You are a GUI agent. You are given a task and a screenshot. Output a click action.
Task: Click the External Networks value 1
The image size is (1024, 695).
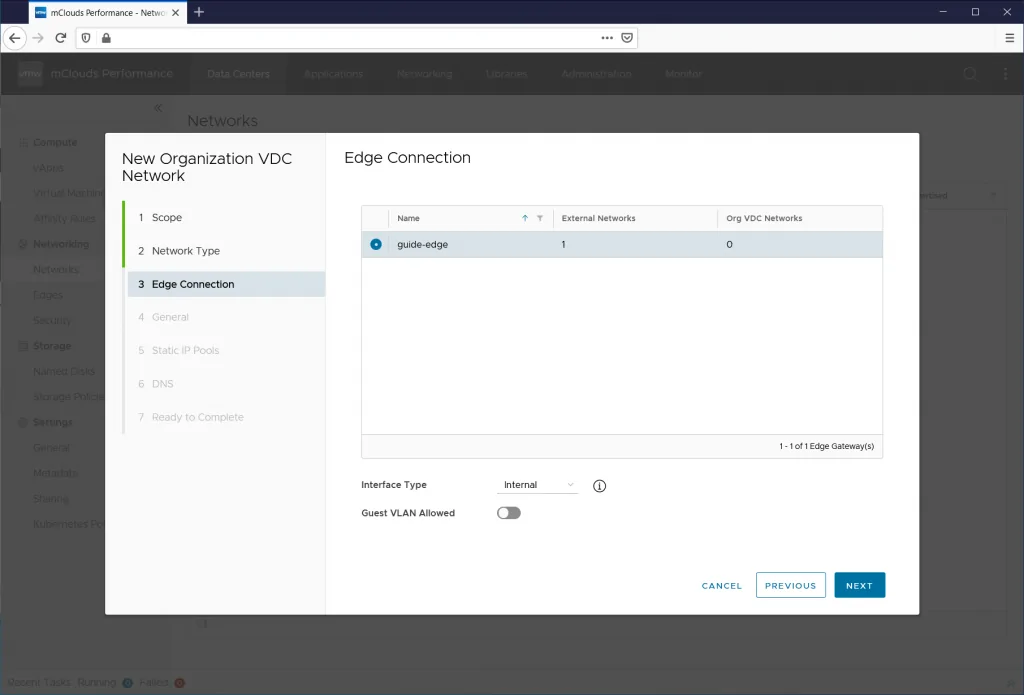pyautogui.click(x=564, y=244)
